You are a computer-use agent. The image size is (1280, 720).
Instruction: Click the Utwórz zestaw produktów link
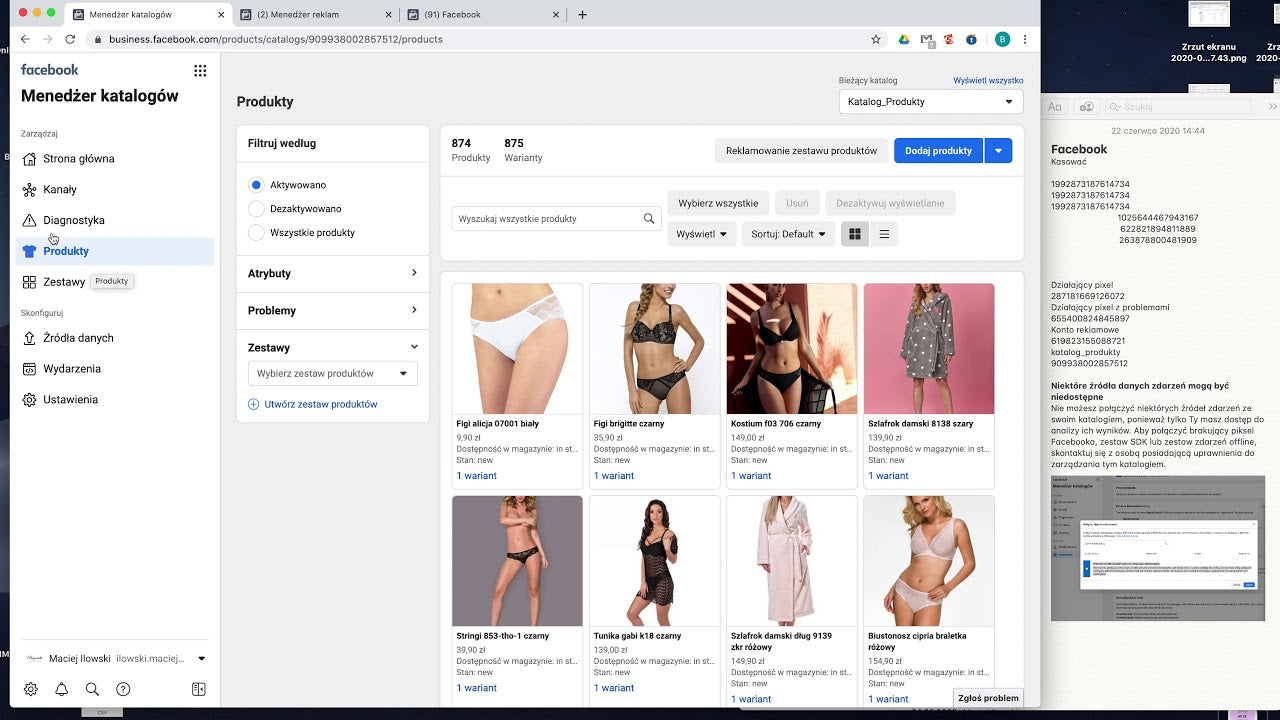pyautogui.click(x=321, y=404)
